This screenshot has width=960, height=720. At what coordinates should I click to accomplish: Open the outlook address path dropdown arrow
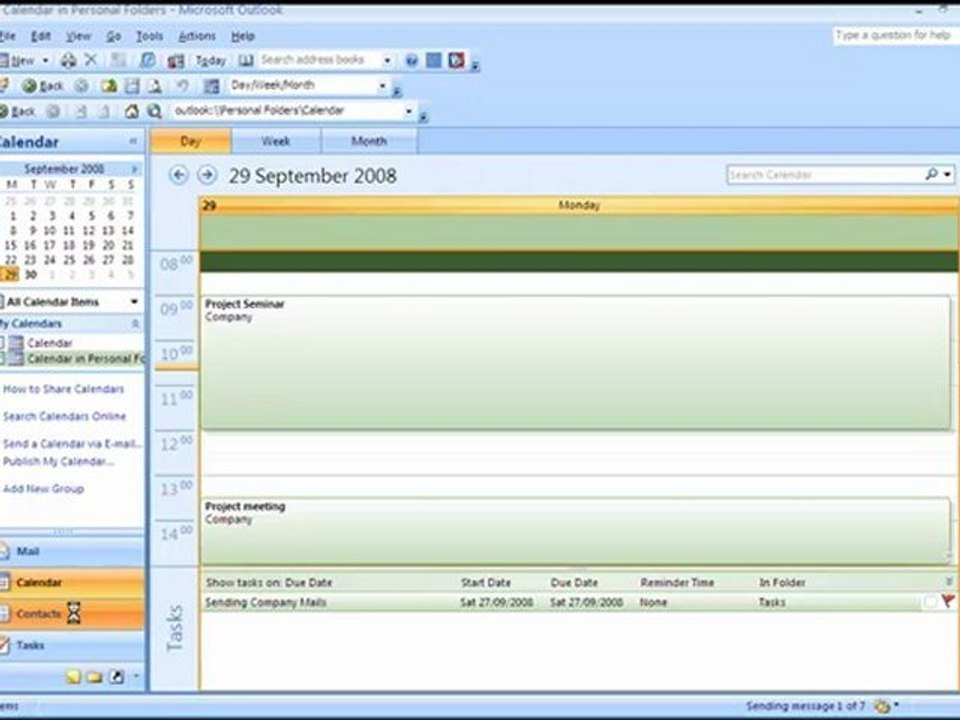pos(408,111)
